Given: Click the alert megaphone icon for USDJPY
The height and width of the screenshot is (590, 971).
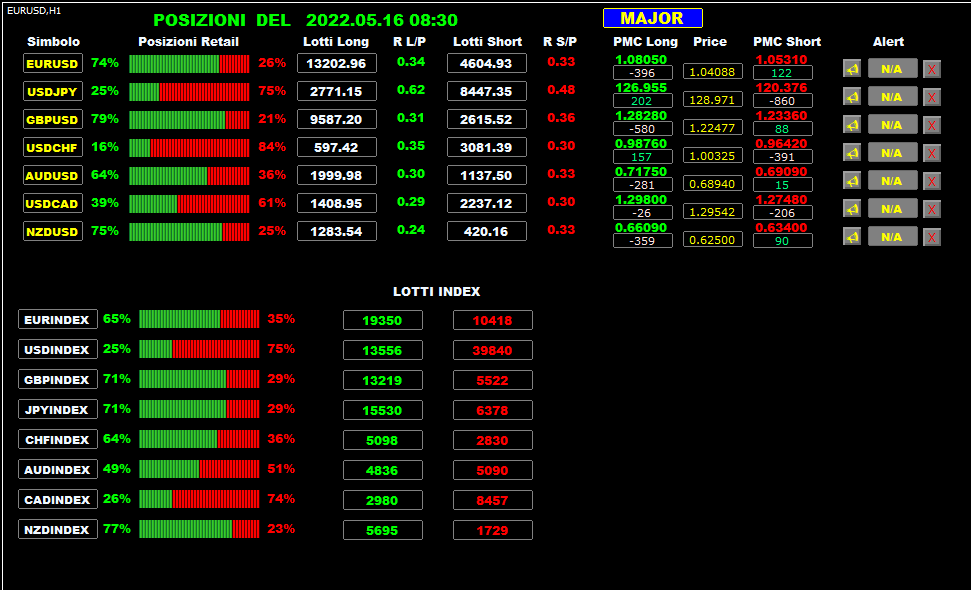Looking at the screenshot, I should [852, 97].
